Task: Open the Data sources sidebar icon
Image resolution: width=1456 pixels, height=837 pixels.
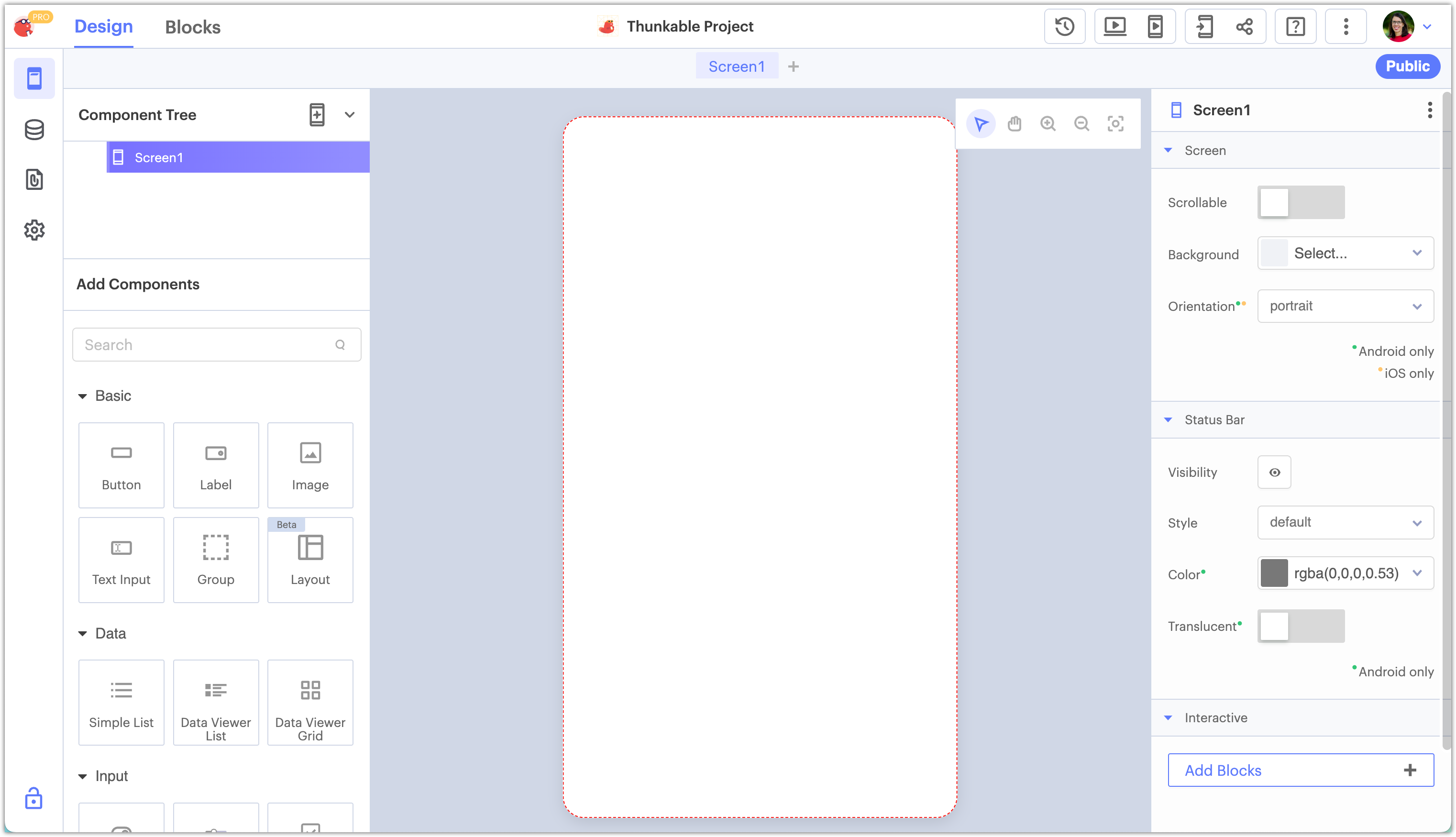Action: point(34,129)
